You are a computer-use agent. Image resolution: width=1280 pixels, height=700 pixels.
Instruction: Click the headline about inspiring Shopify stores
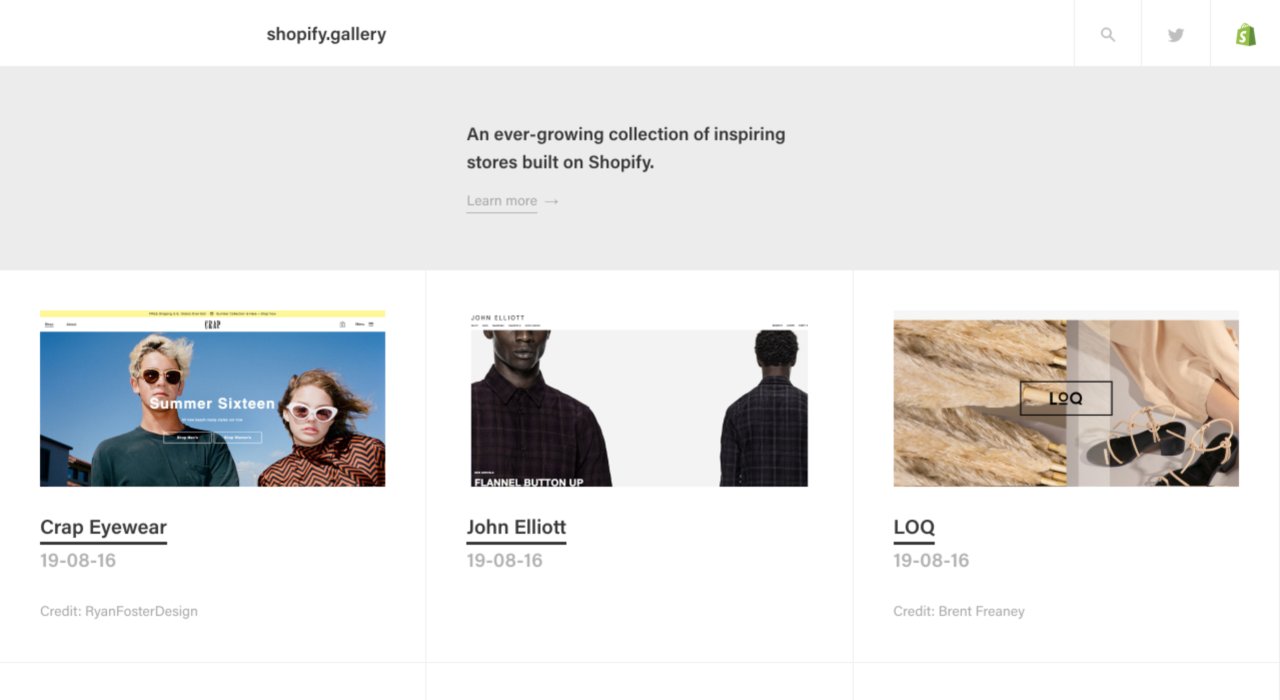point(626,148)
